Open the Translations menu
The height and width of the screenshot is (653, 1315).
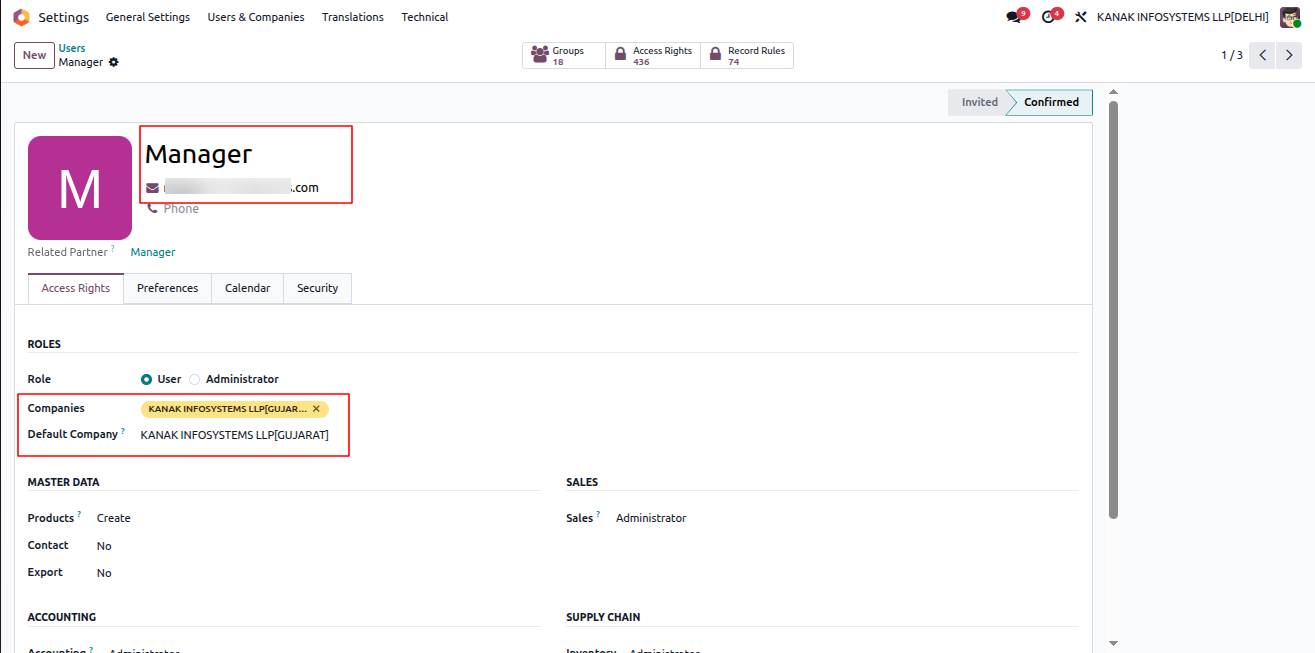click(x=353, y=17)
